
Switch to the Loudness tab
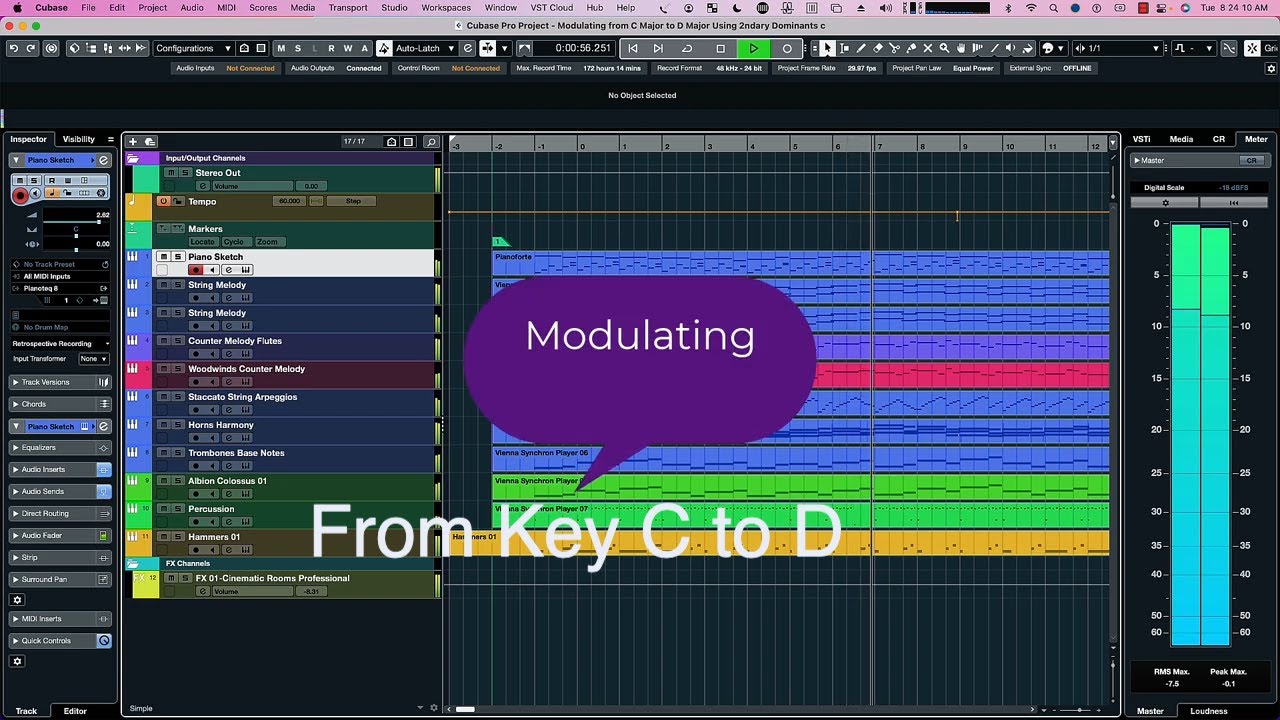(x=1208, y=711)
